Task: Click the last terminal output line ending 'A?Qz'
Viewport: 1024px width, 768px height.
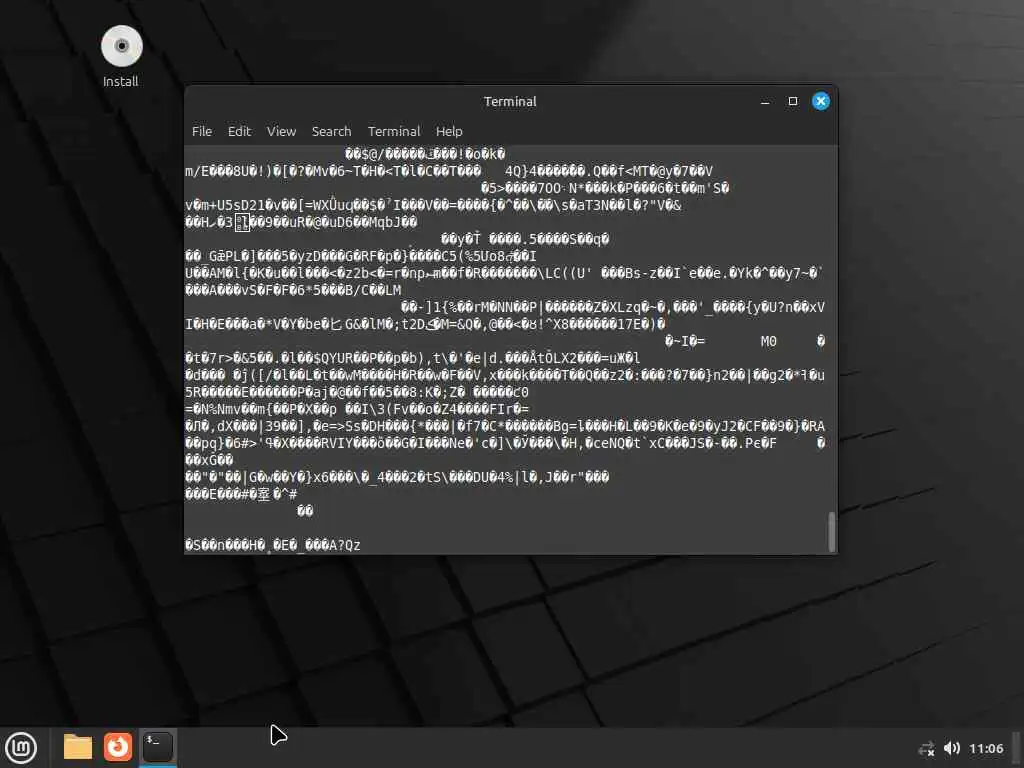Action: (272, 545)
